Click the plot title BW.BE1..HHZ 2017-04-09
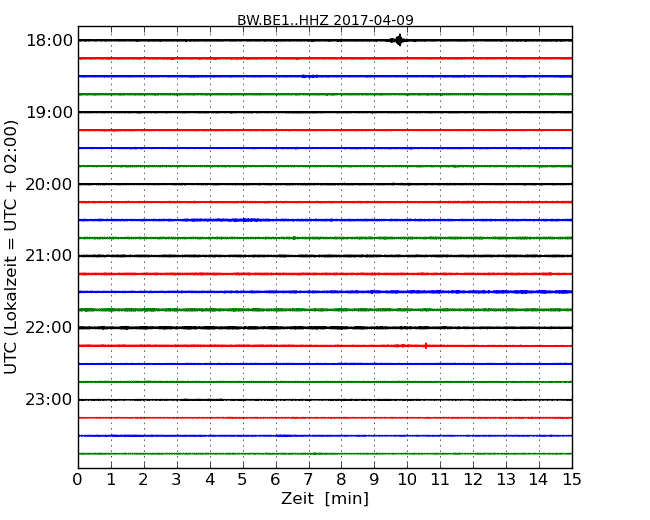 point(325,20)
